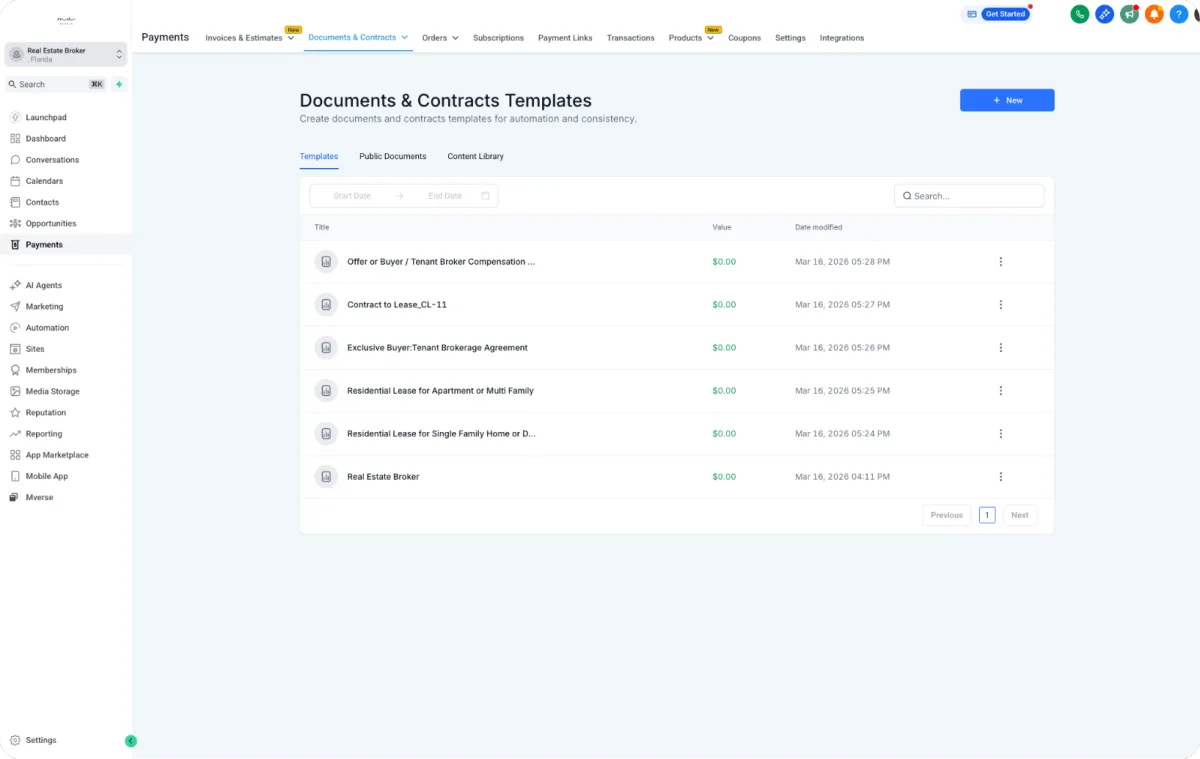
Task: Switch to the Public Documents tab
Action: point(392,156)
